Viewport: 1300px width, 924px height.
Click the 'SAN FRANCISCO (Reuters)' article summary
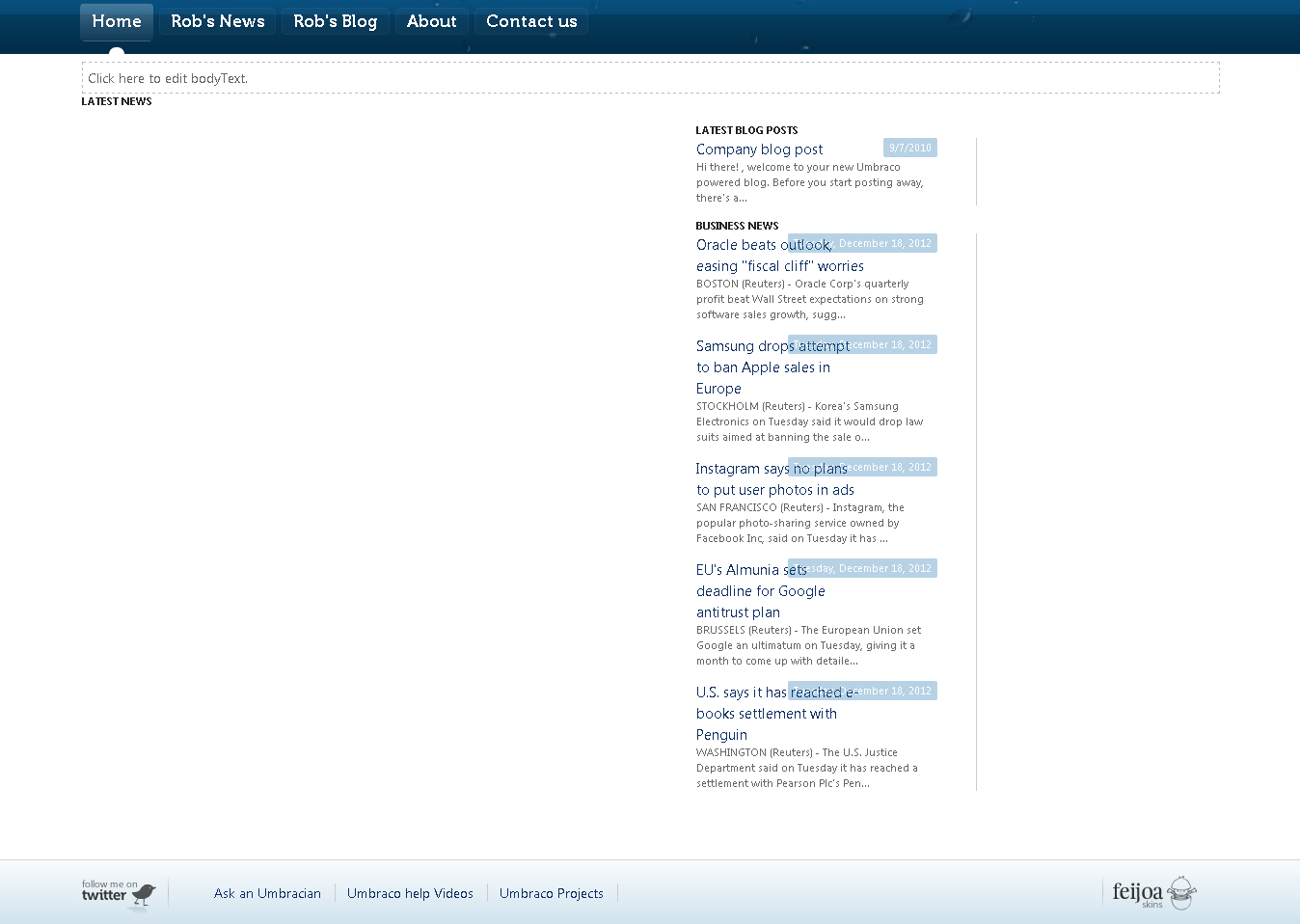point(801,523)
